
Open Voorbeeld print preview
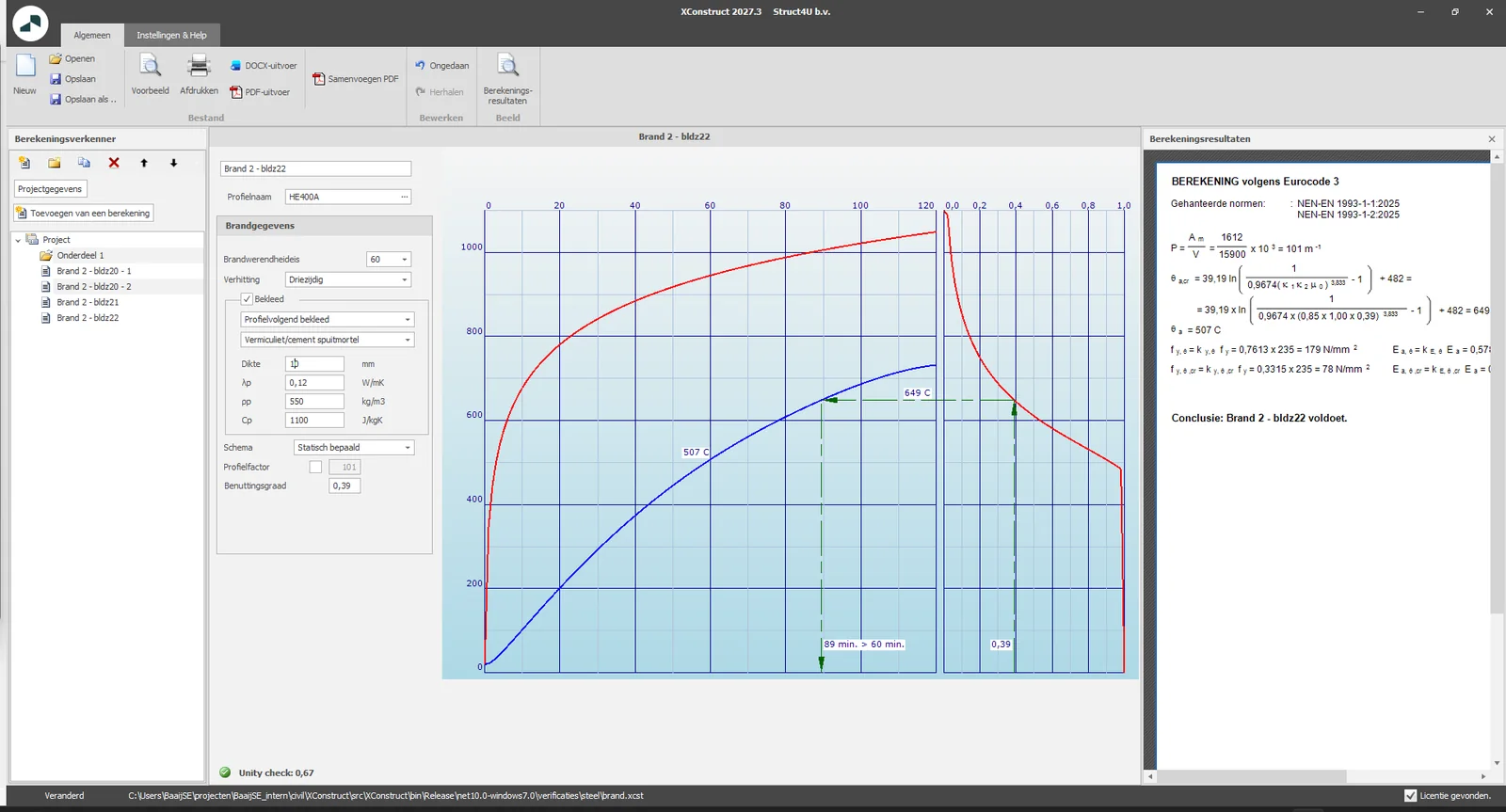pyautogui.click(x=151, y=75)
